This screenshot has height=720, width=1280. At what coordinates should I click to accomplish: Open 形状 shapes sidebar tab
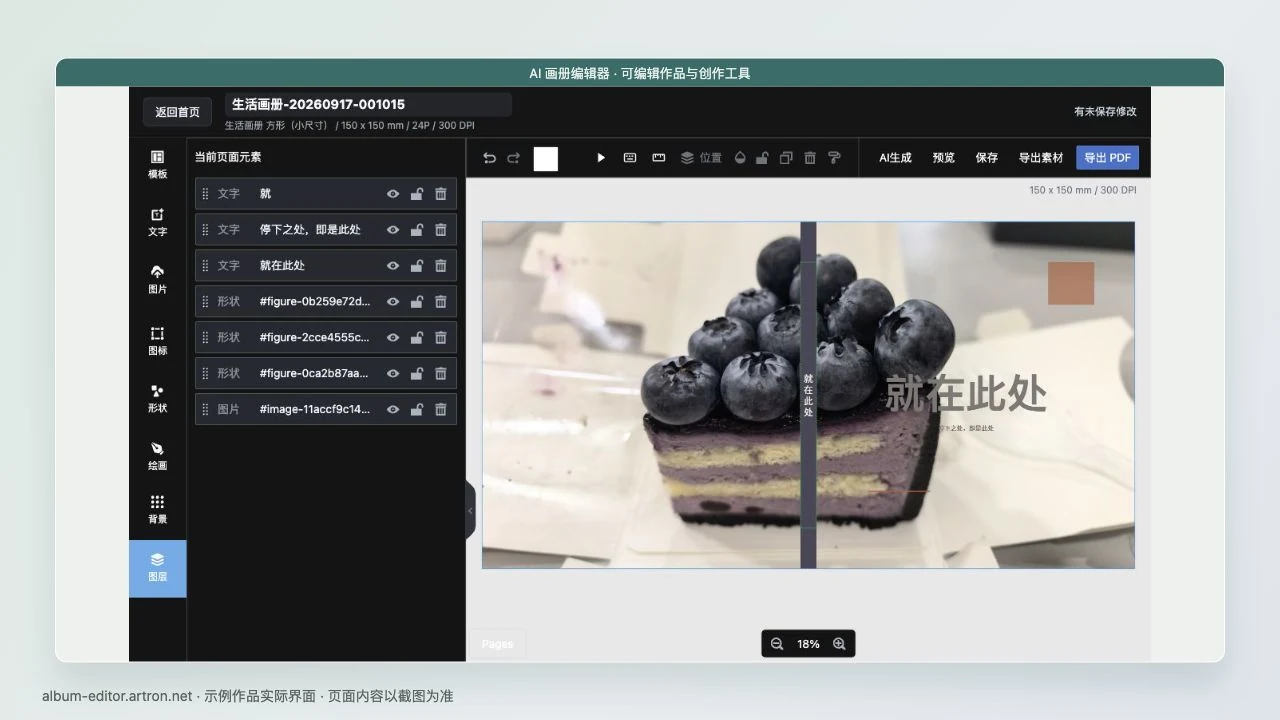[x=157, y=398]
